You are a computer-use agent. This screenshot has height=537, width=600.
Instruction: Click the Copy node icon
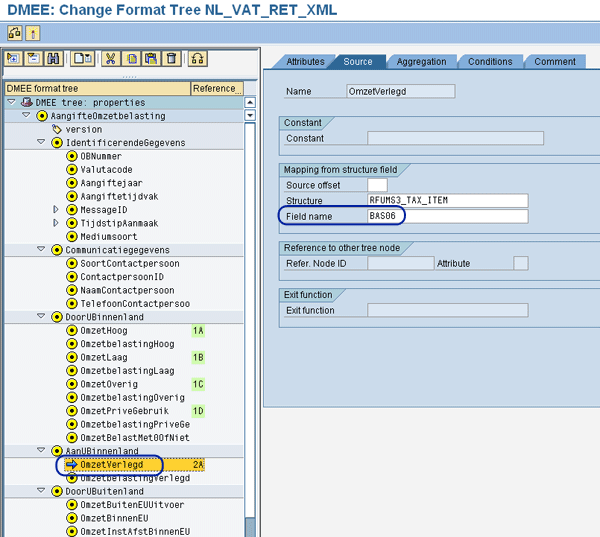[131, 59]
